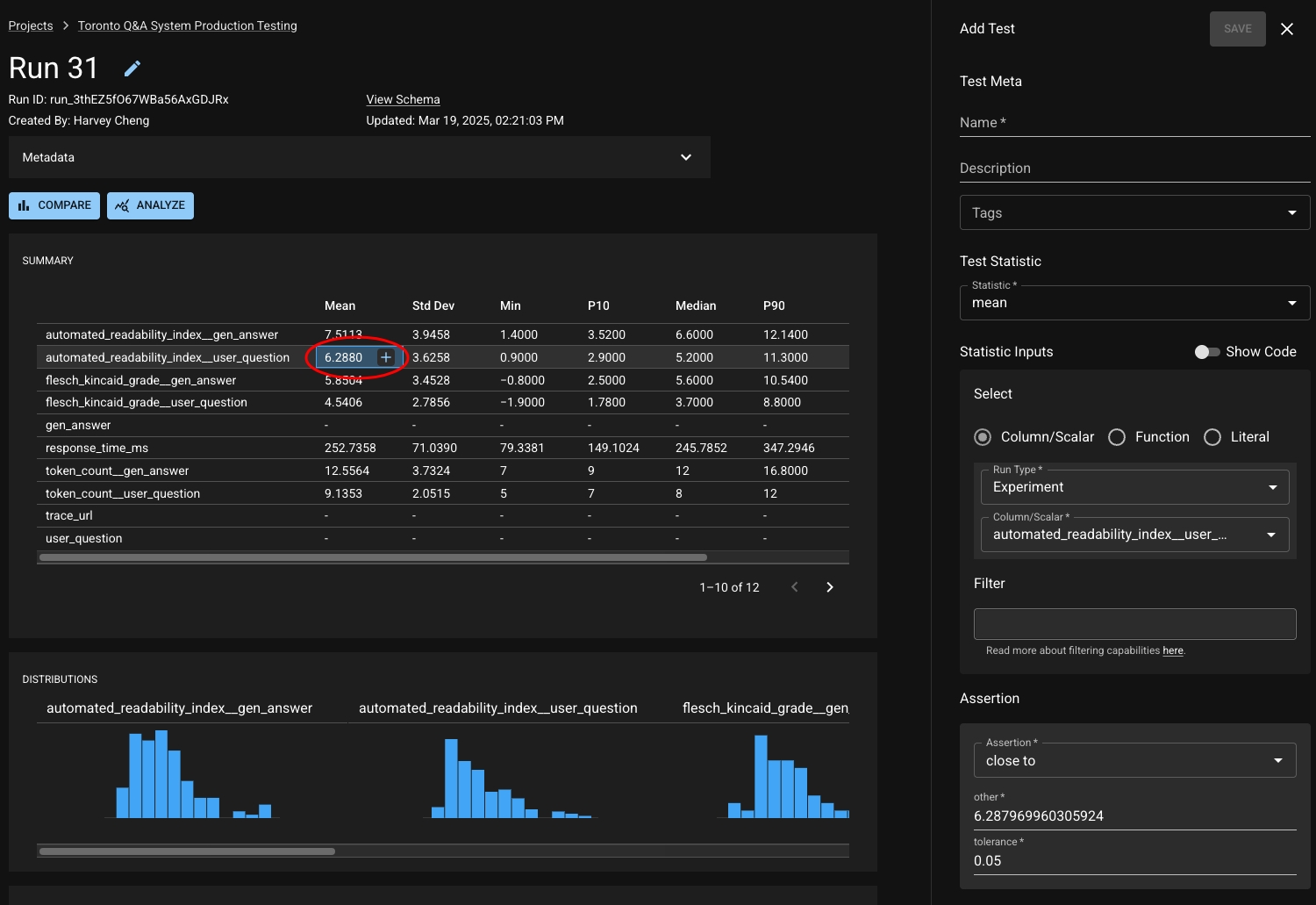Screen dimensions: 1316x905
Task: Select the Function radio option
Action: point(1117,437)
